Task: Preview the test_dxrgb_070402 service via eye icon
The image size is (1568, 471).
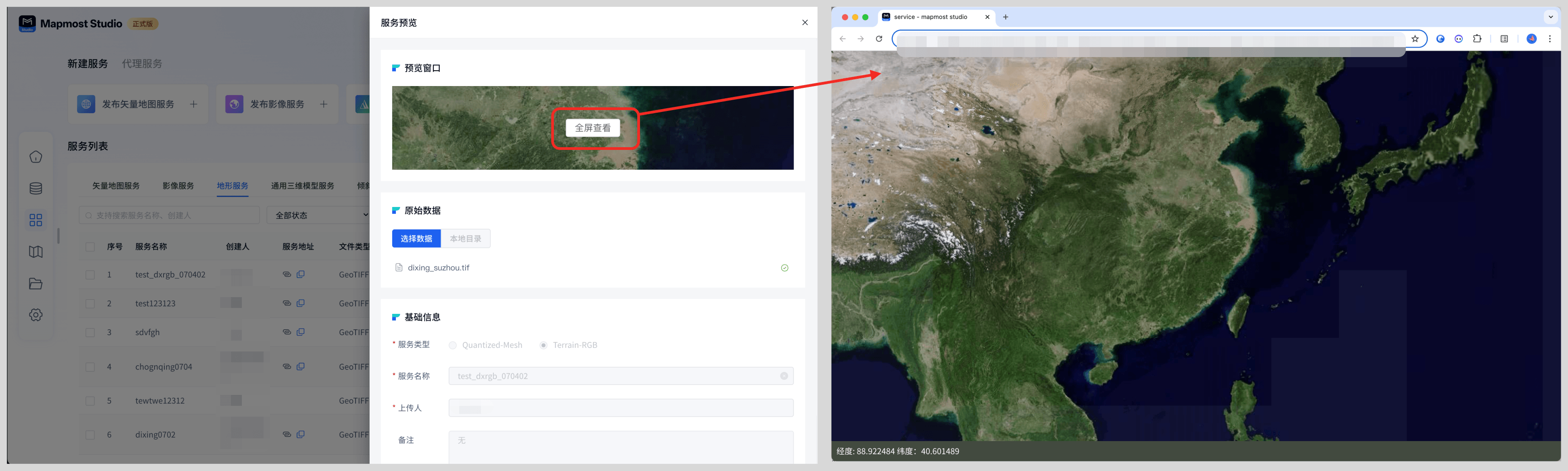Action: 287,274
